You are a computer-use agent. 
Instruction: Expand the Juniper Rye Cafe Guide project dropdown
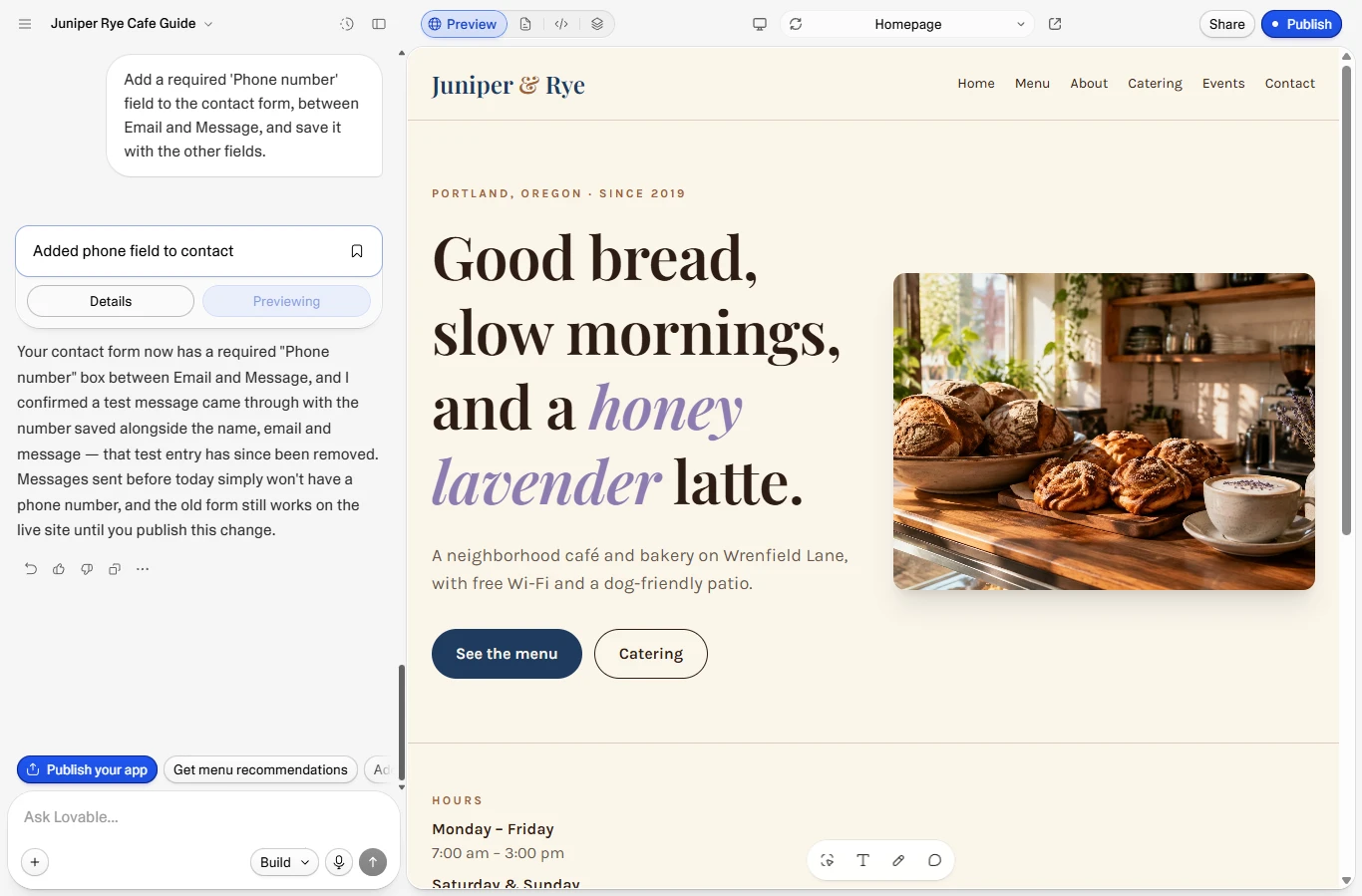pos(132,24)
